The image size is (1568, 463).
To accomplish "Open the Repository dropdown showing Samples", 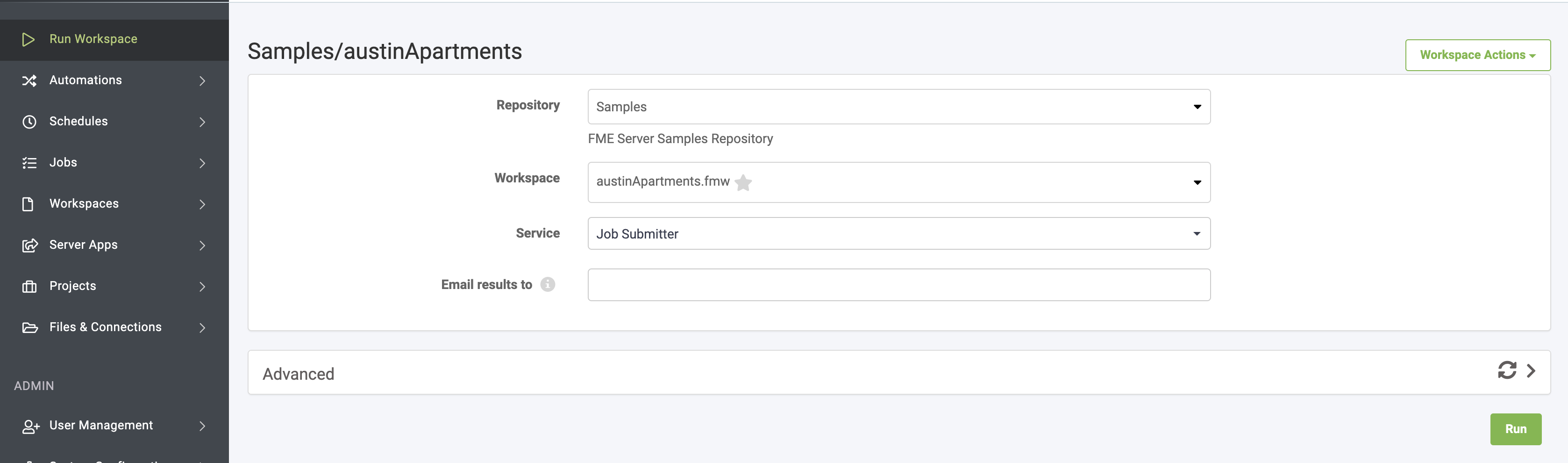I will tap(898, 107).
